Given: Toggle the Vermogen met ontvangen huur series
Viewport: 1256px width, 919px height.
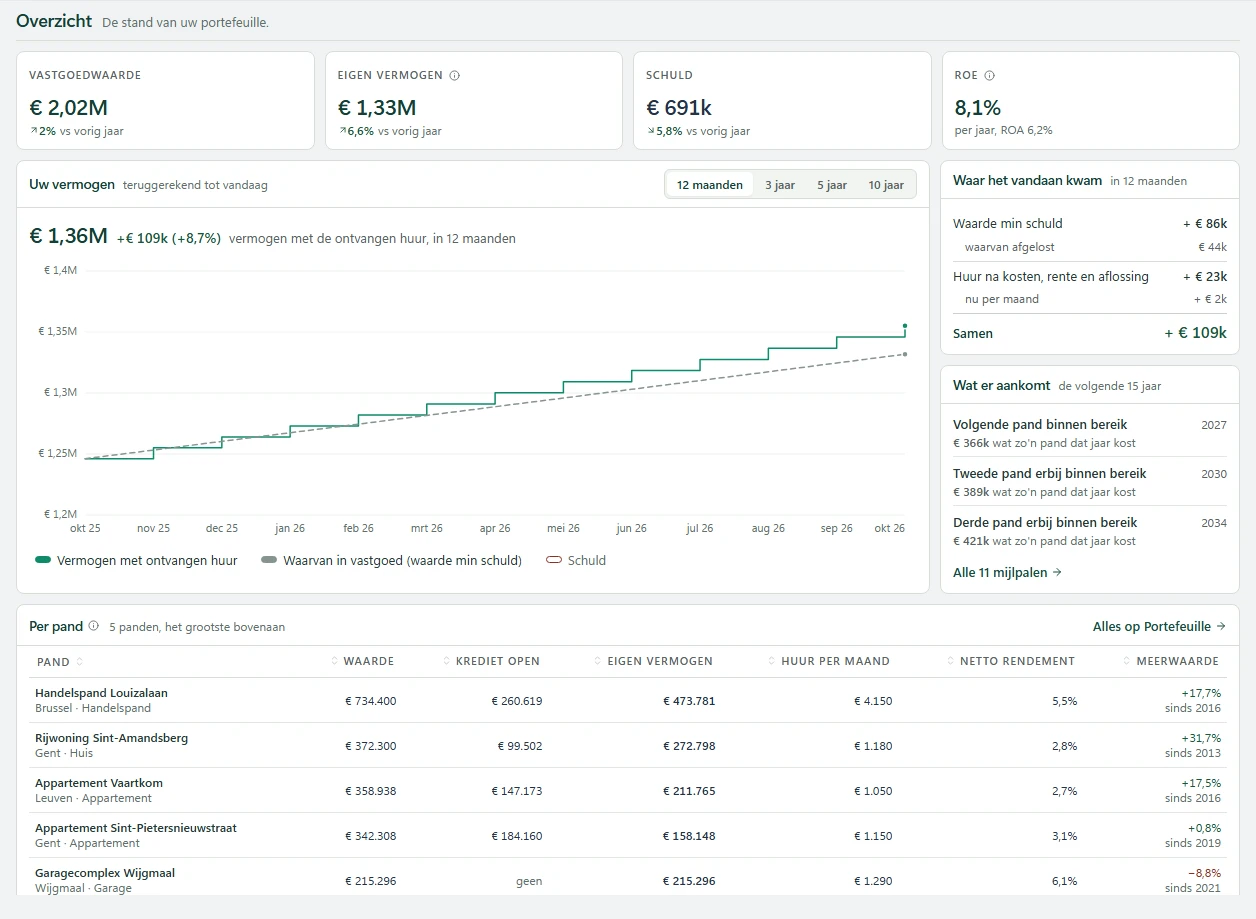Looking at the screenshot, I should [x=136, y=561].
